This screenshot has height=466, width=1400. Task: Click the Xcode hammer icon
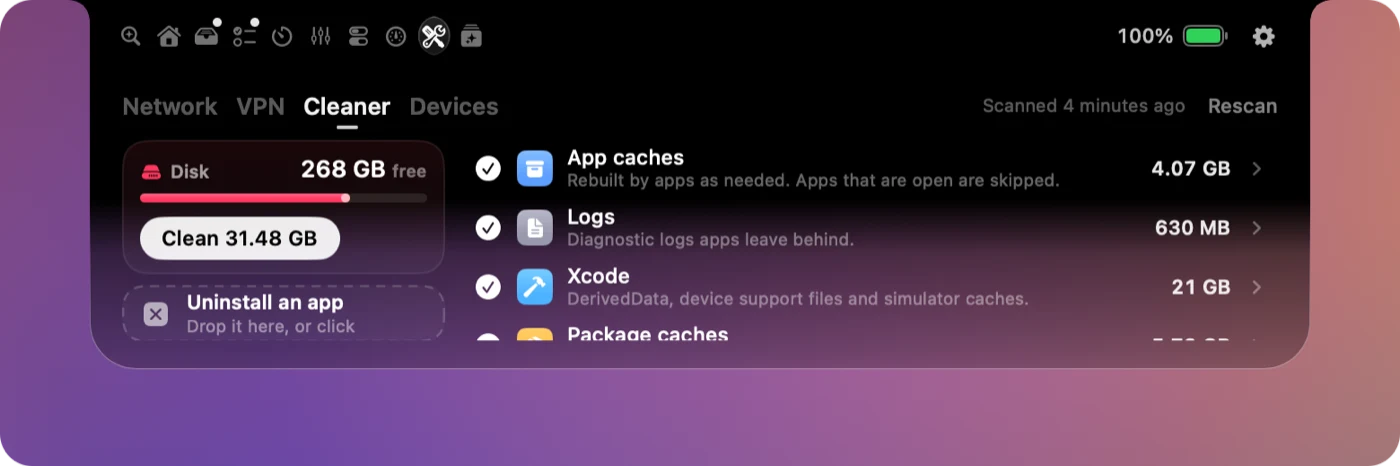(535, 287)
